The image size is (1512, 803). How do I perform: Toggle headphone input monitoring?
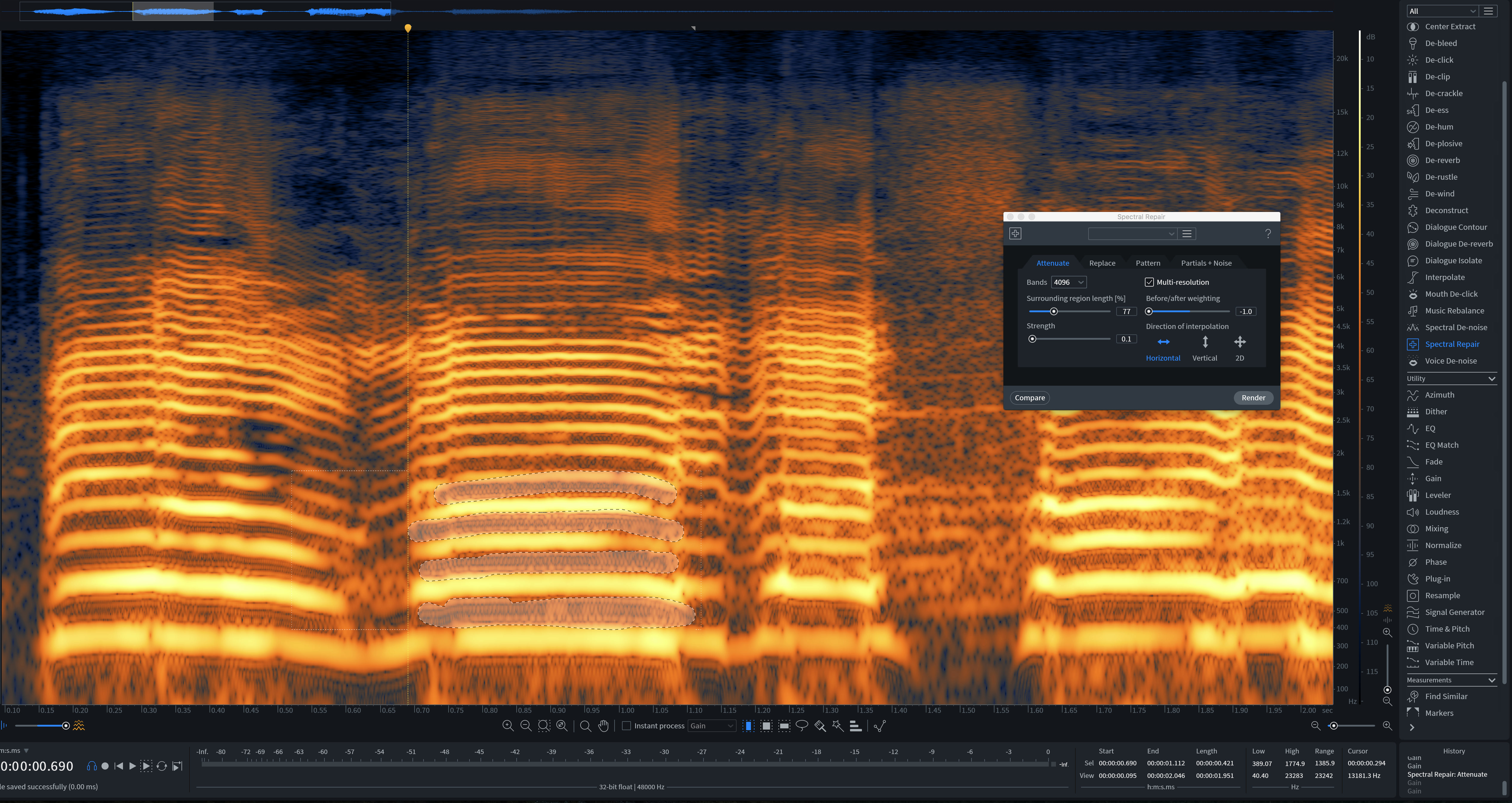pyautogui.click(x=92, y=766)
